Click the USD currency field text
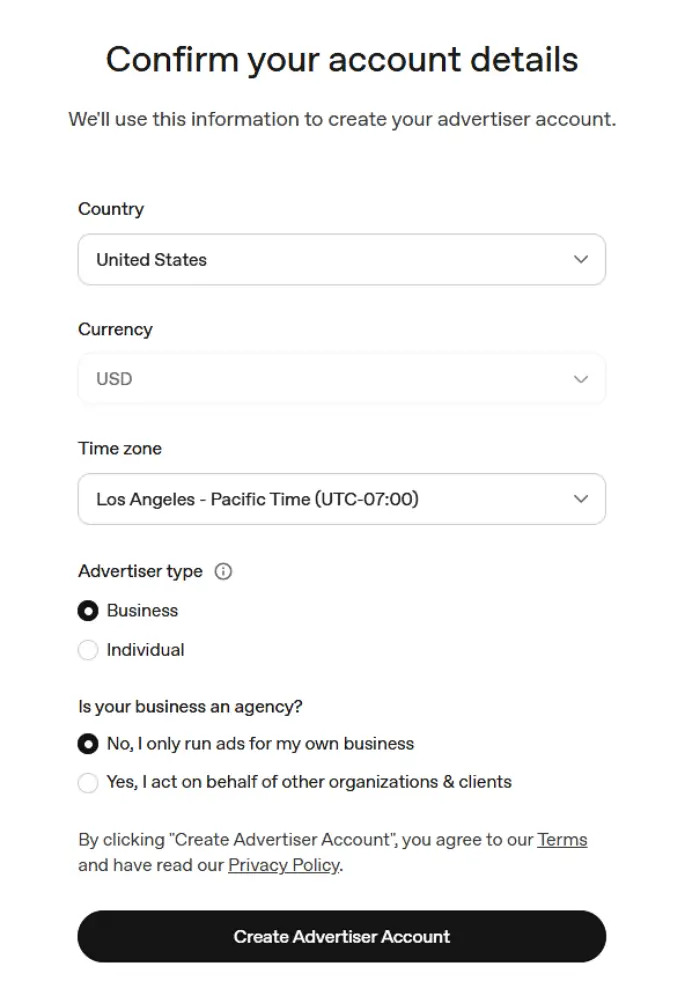The height and width of the screenshot is (1000, 700). click(114, 379)
